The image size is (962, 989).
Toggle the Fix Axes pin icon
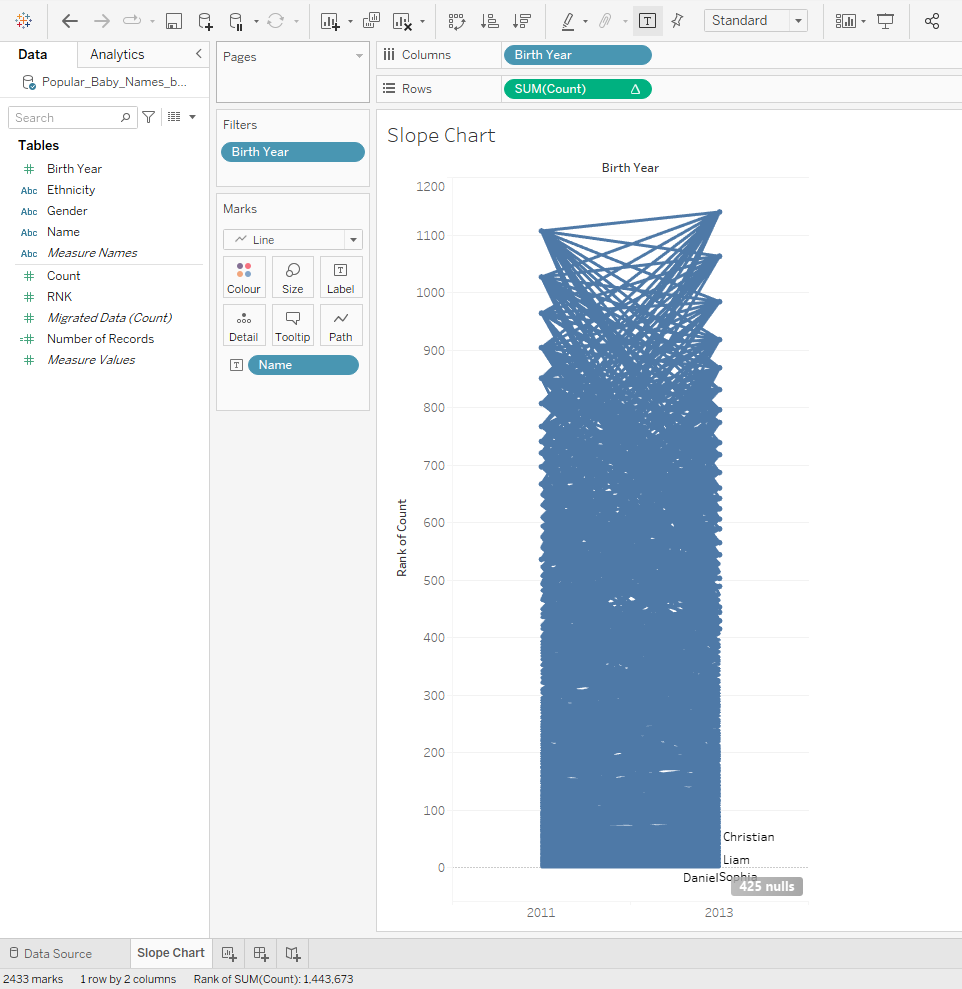(x=678, y=21)
